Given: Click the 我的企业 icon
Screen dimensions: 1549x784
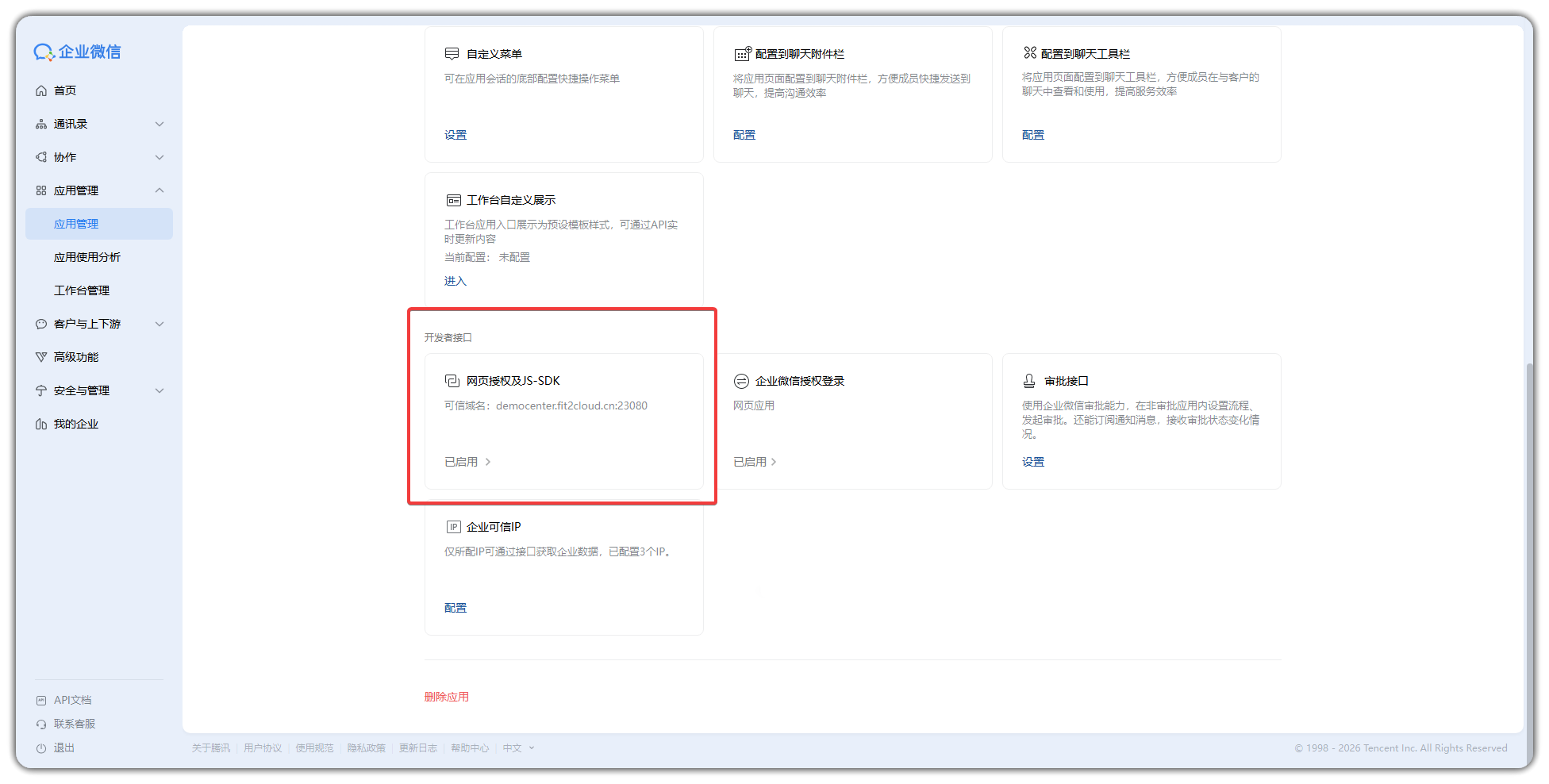Looking at the screenshot, I should [x=41, y=424].
